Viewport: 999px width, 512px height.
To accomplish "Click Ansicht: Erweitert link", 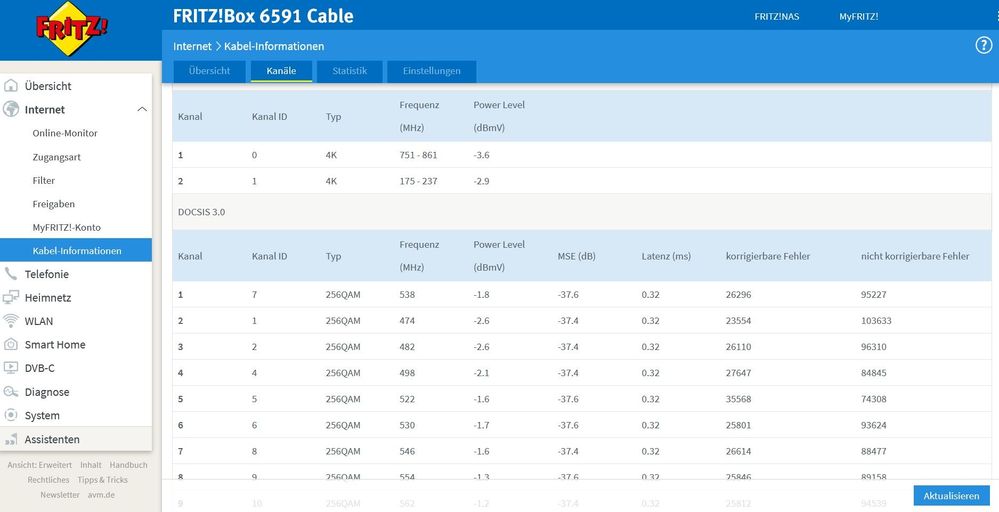I will pos(40,465).
